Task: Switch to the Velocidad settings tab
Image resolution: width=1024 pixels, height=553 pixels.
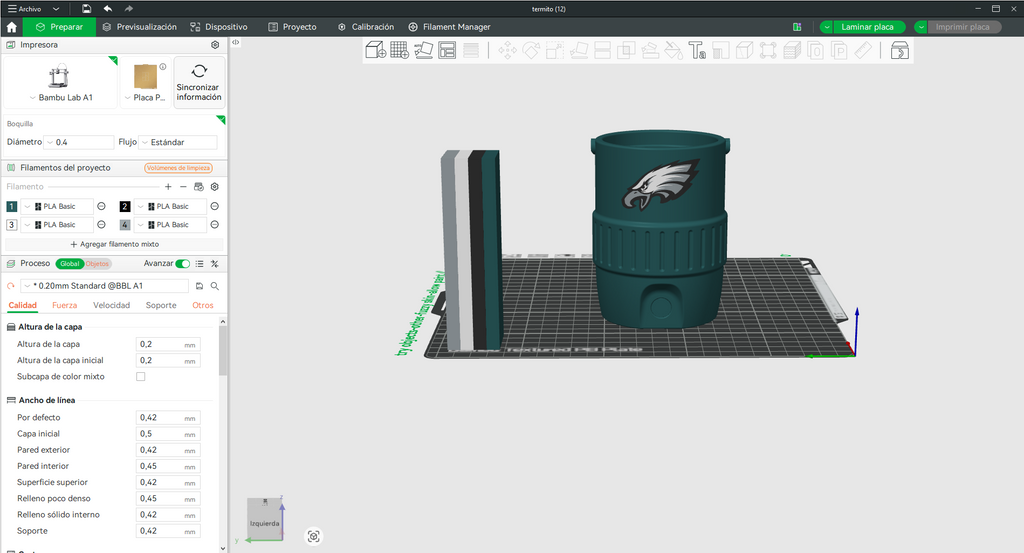Action: coord(111,306)
